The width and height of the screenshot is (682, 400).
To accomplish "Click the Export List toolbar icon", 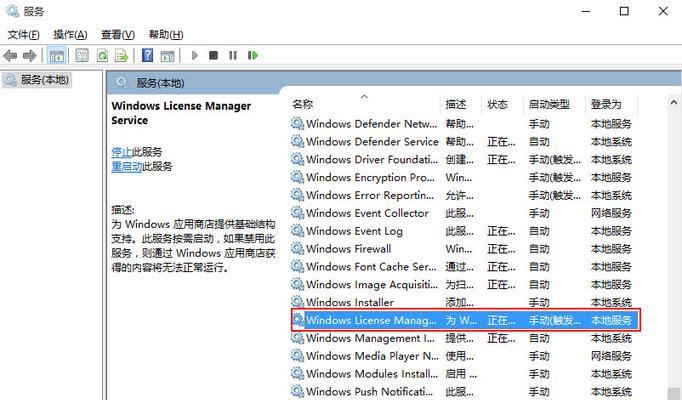I will click(x=121, y=56).
